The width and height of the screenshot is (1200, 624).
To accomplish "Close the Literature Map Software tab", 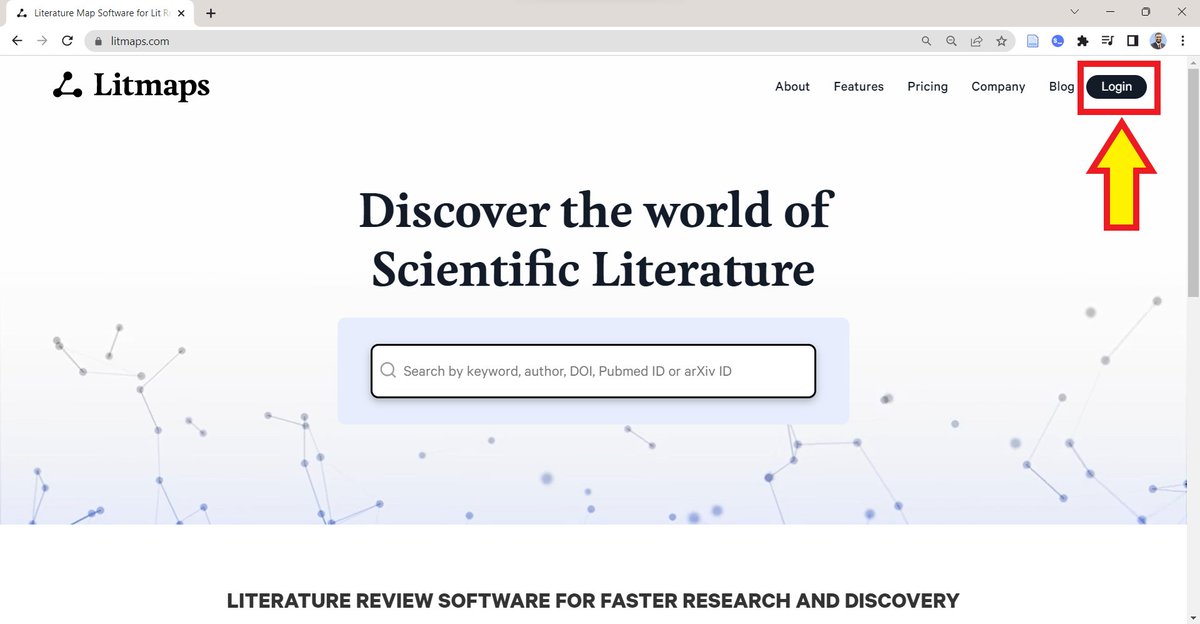I will pos(181,14).
